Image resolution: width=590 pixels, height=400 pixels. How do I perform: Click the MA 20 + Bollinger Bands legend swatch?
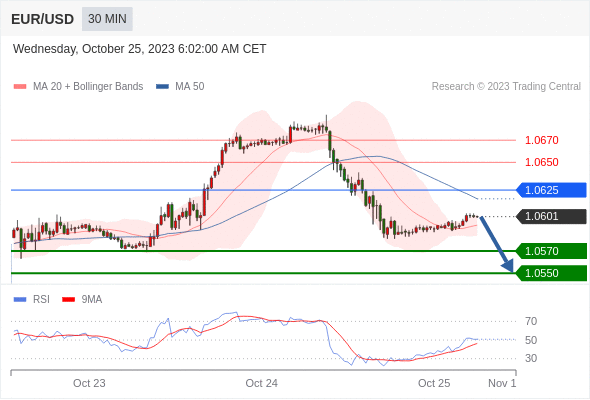[20, 87]
